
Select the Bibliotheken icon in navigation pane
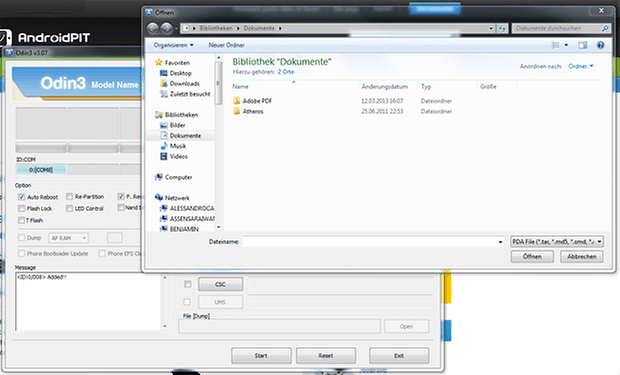point(159,115)
